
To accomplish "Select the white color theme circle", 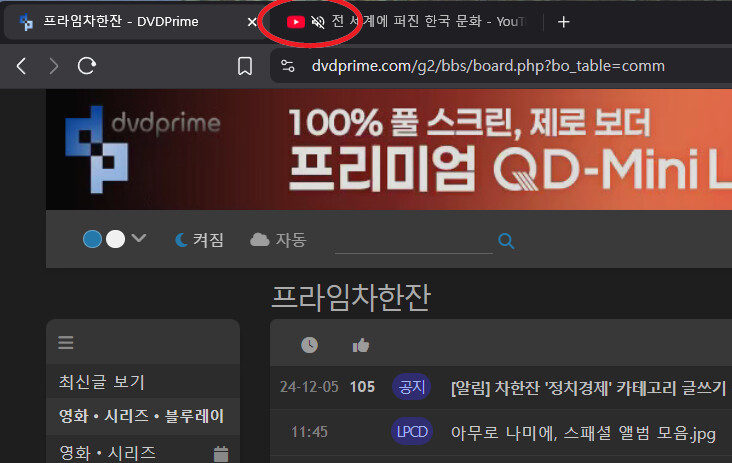I will click(115, 239).
